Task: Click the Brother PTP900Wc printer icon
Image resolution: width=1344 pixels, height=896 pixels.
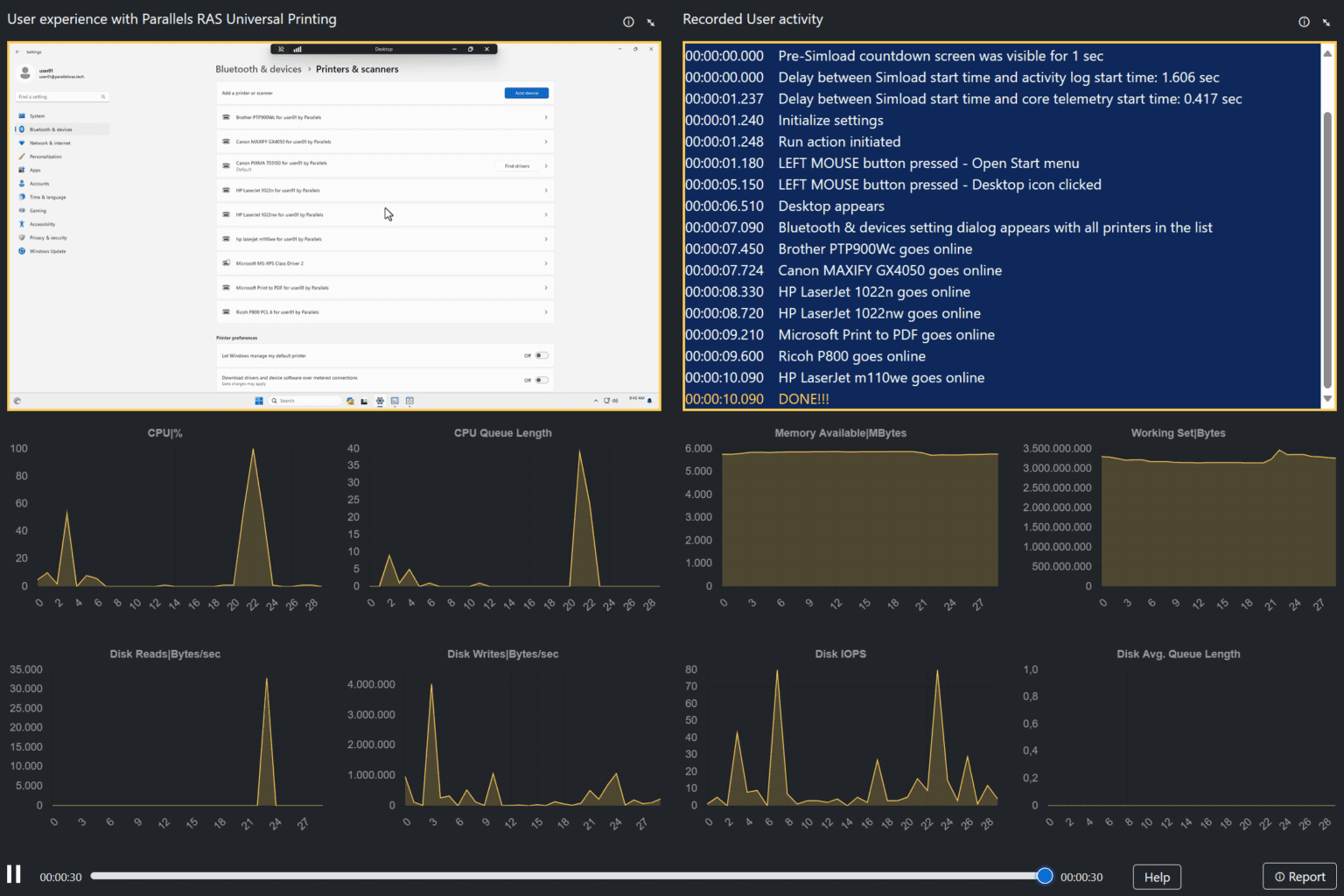Action: point(227,117)
